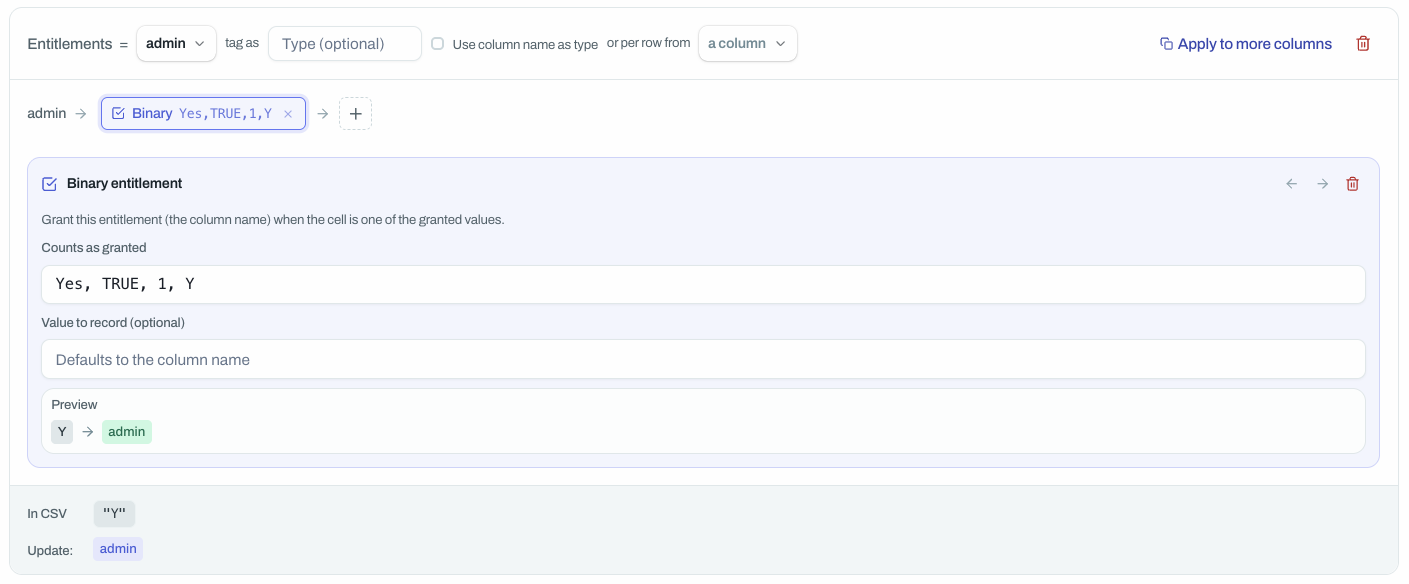Open the admin column dropdown
The height and width of the screenshot is (584, 1409).
tap(176, 44)
